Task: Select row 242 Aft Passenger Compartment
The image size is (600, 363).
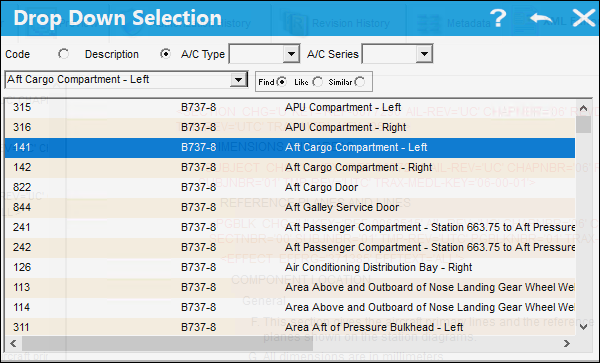Action: (290, 247)
